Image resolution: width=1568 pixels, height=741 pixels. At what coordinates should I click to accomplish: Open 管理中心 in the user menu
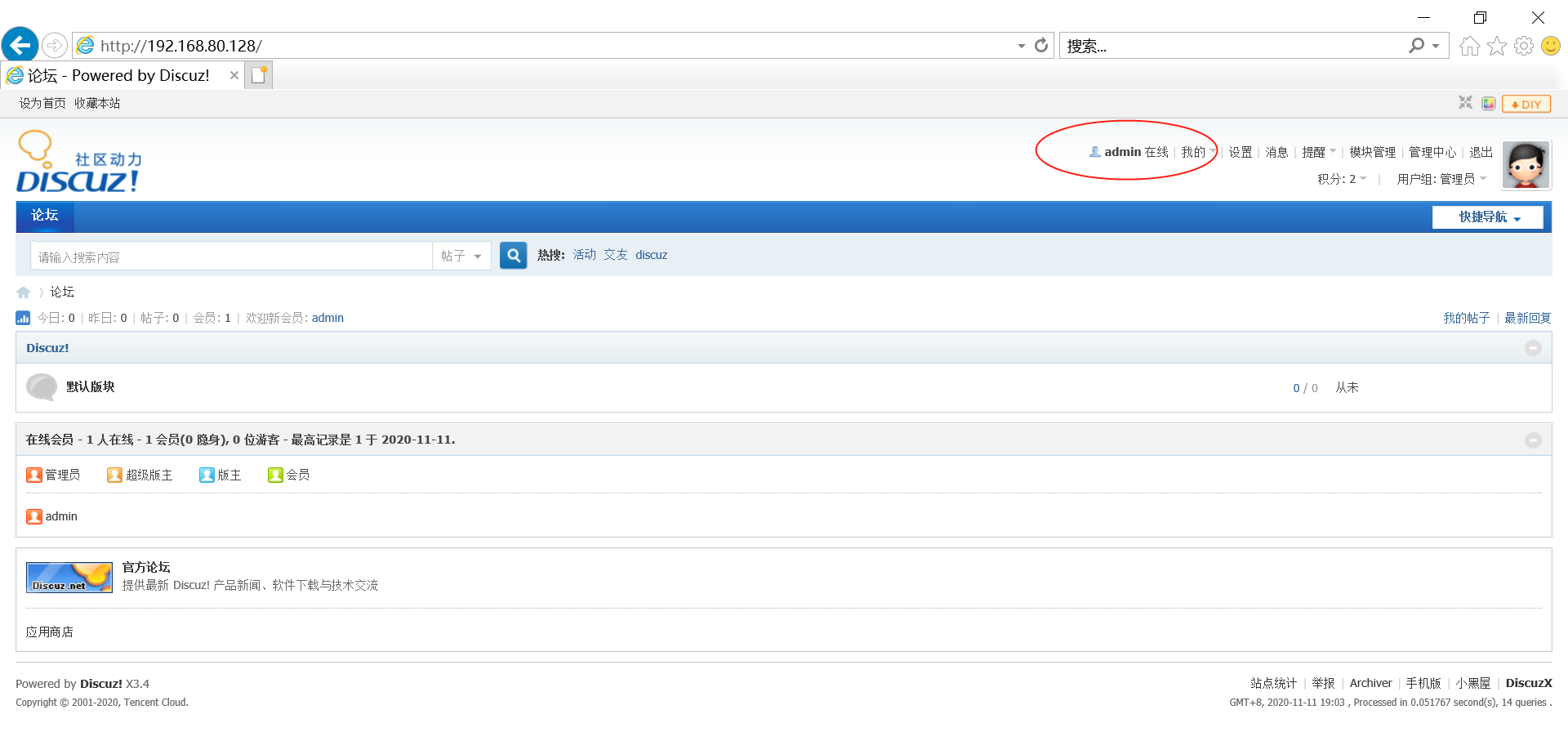pyautogui.click(x=1432, y=152)
